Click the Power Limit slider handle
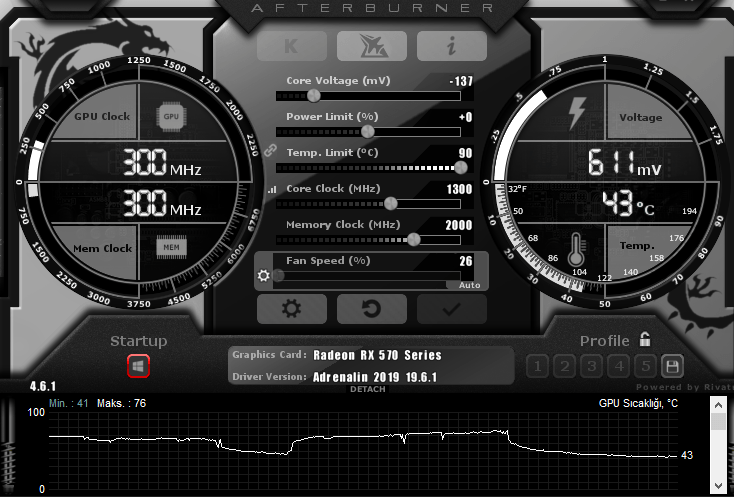Screen dimensions: 734x497 (x=368, y=132)
